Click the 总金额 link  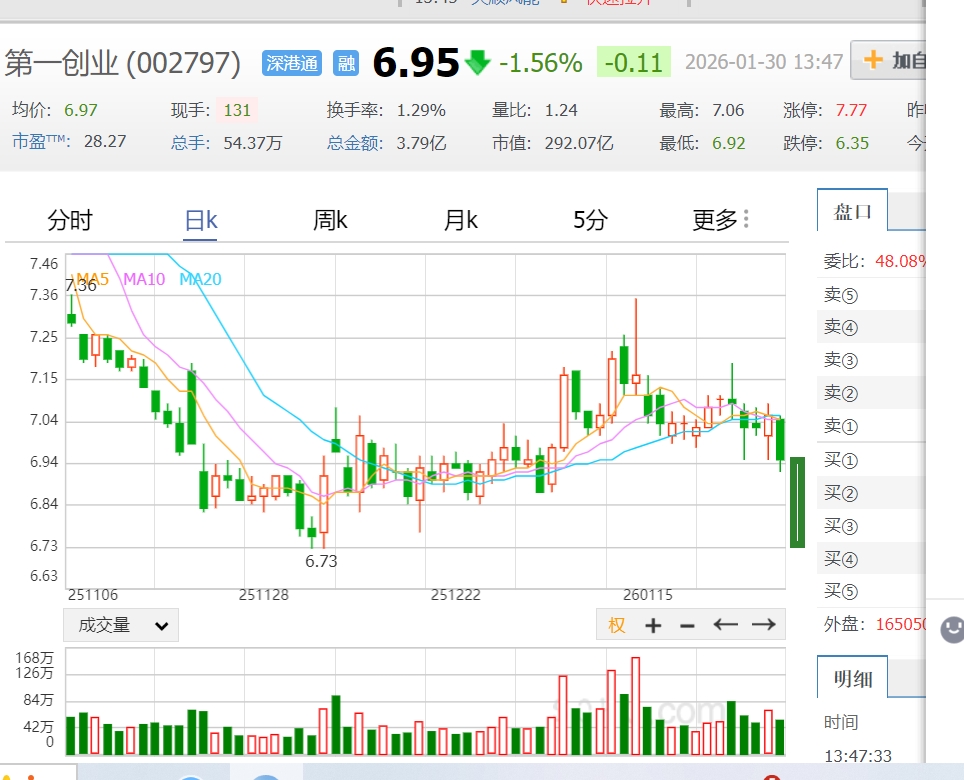[355, 143]
